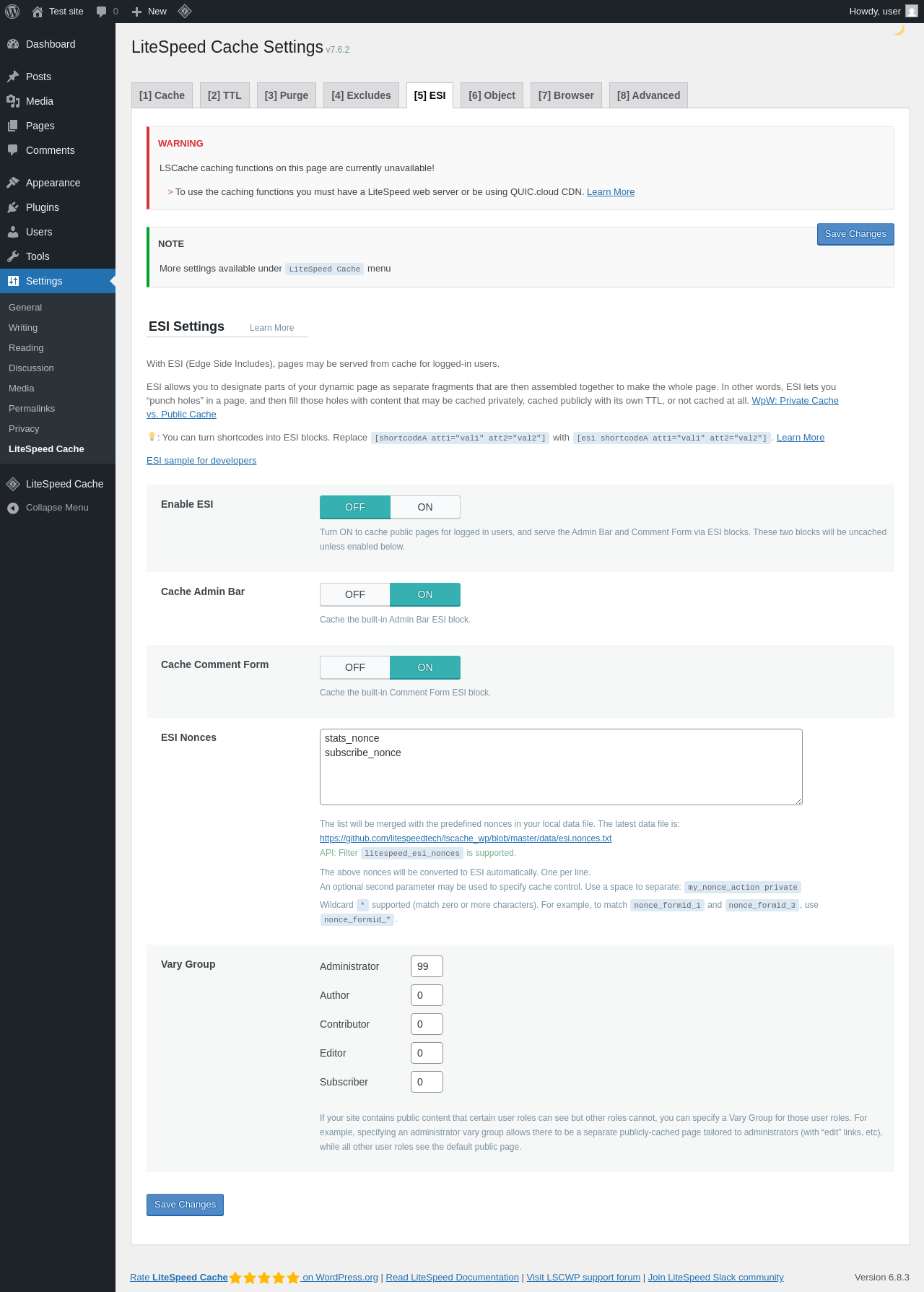Set Cache Comment Form to OFF

(355, 667)
